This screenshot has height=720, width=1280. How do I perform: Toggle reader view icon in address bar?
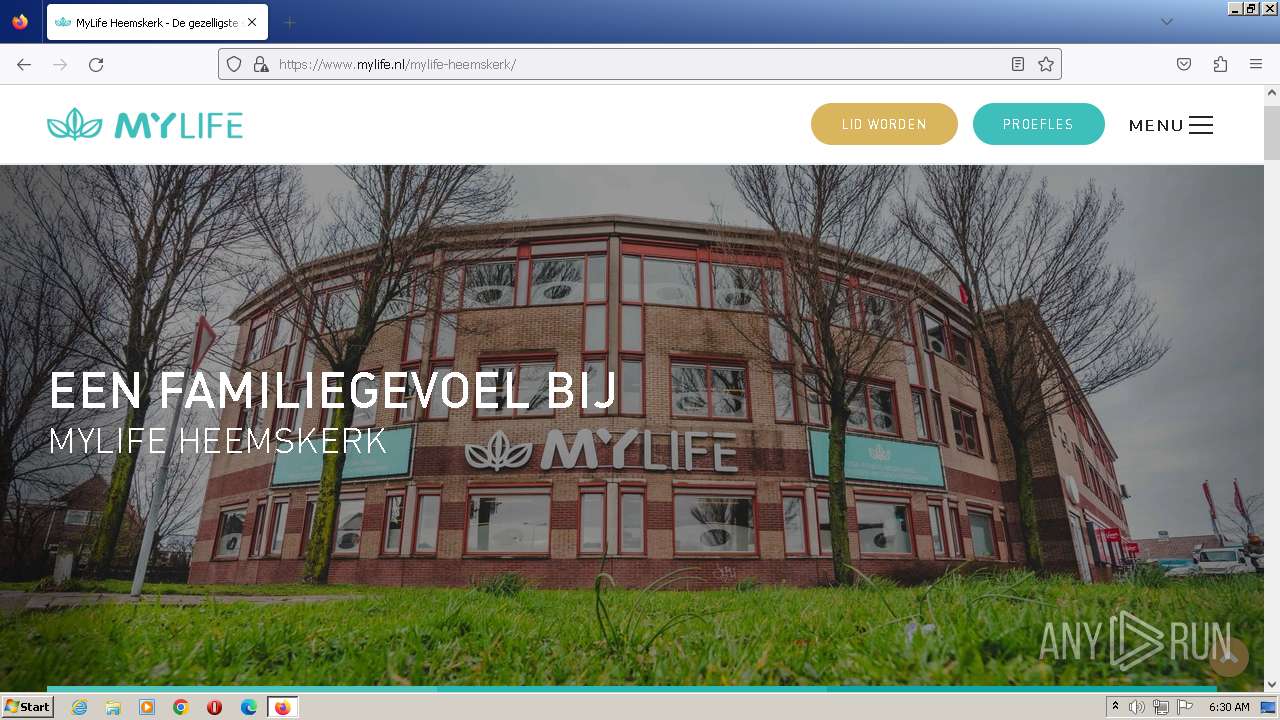pos(1018,64)
